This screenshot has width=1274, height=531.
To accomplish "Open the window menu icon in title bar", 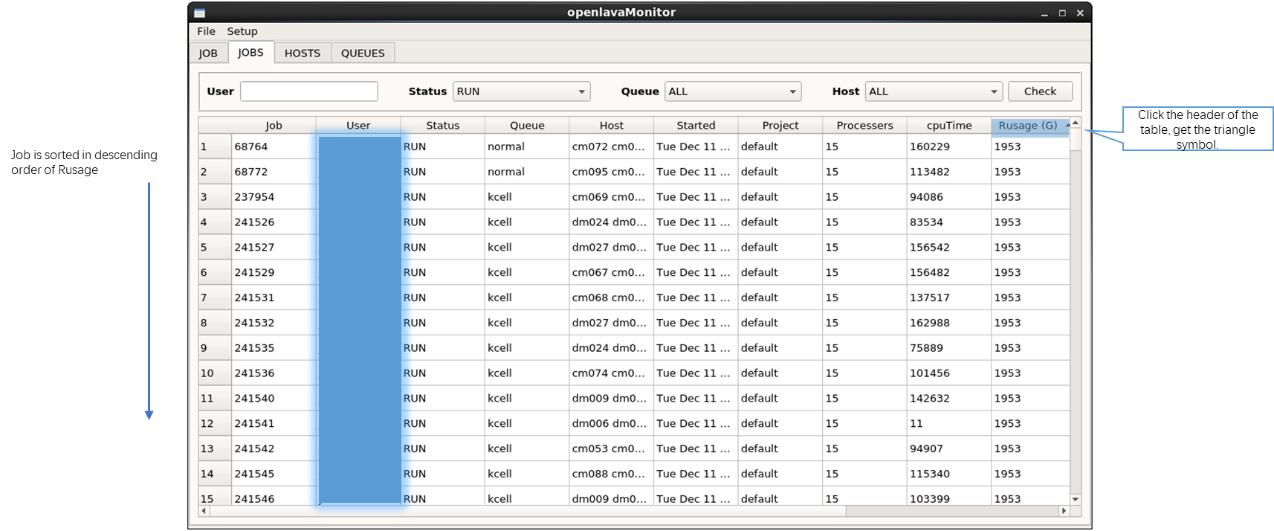I will (199, 12).
